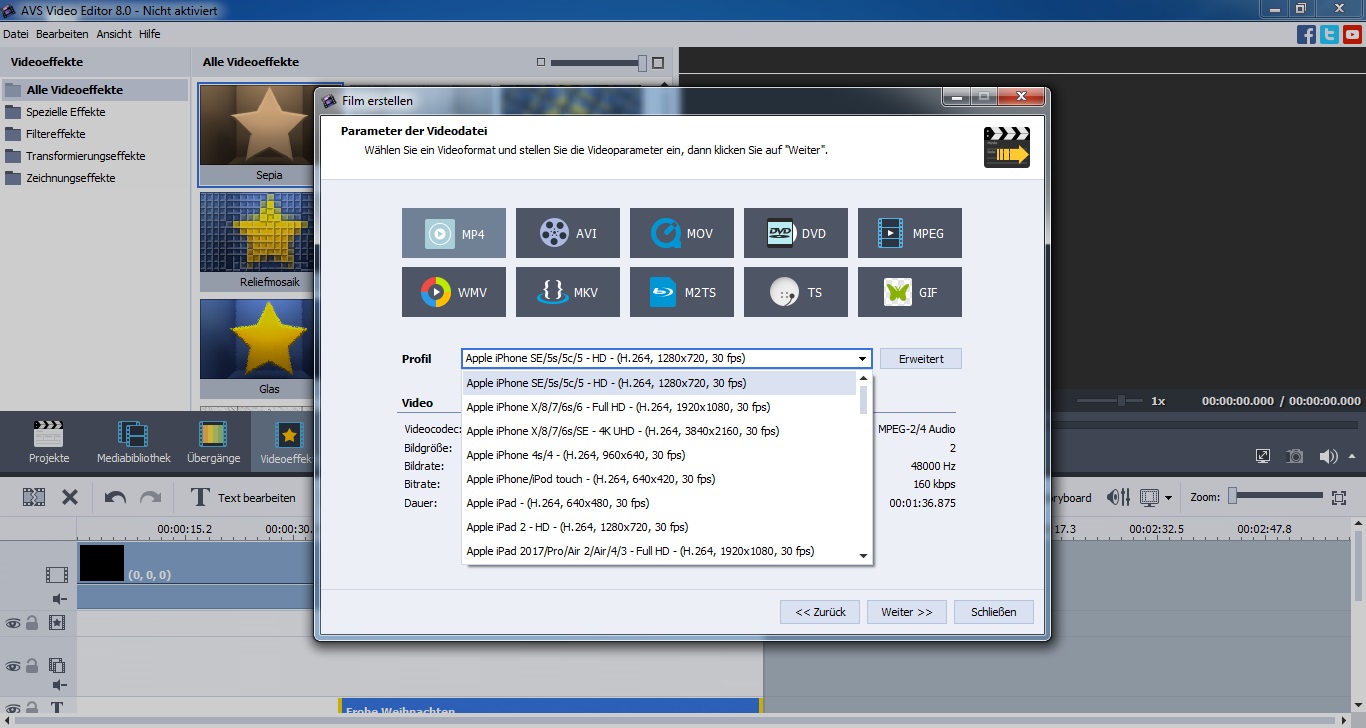Choose the DVD format tile
The image size is (1366, 728).
796,233
